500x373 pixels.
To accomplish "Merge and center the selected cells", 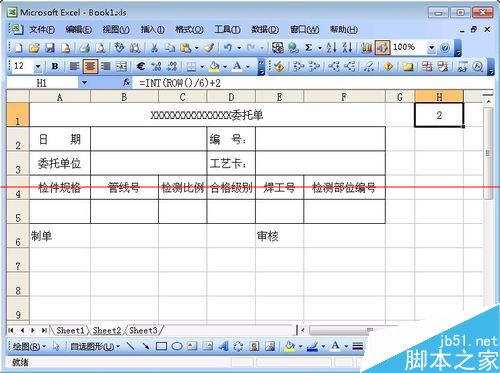I will click(x=121, y=66).
